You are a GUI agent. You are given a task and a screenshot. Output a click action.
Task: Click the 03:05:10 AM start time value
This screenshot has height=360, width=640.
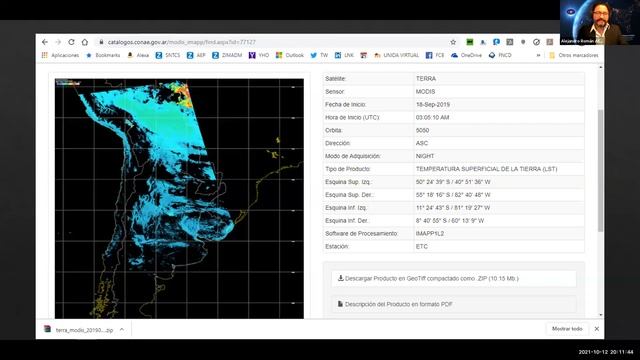coord(432,118)
